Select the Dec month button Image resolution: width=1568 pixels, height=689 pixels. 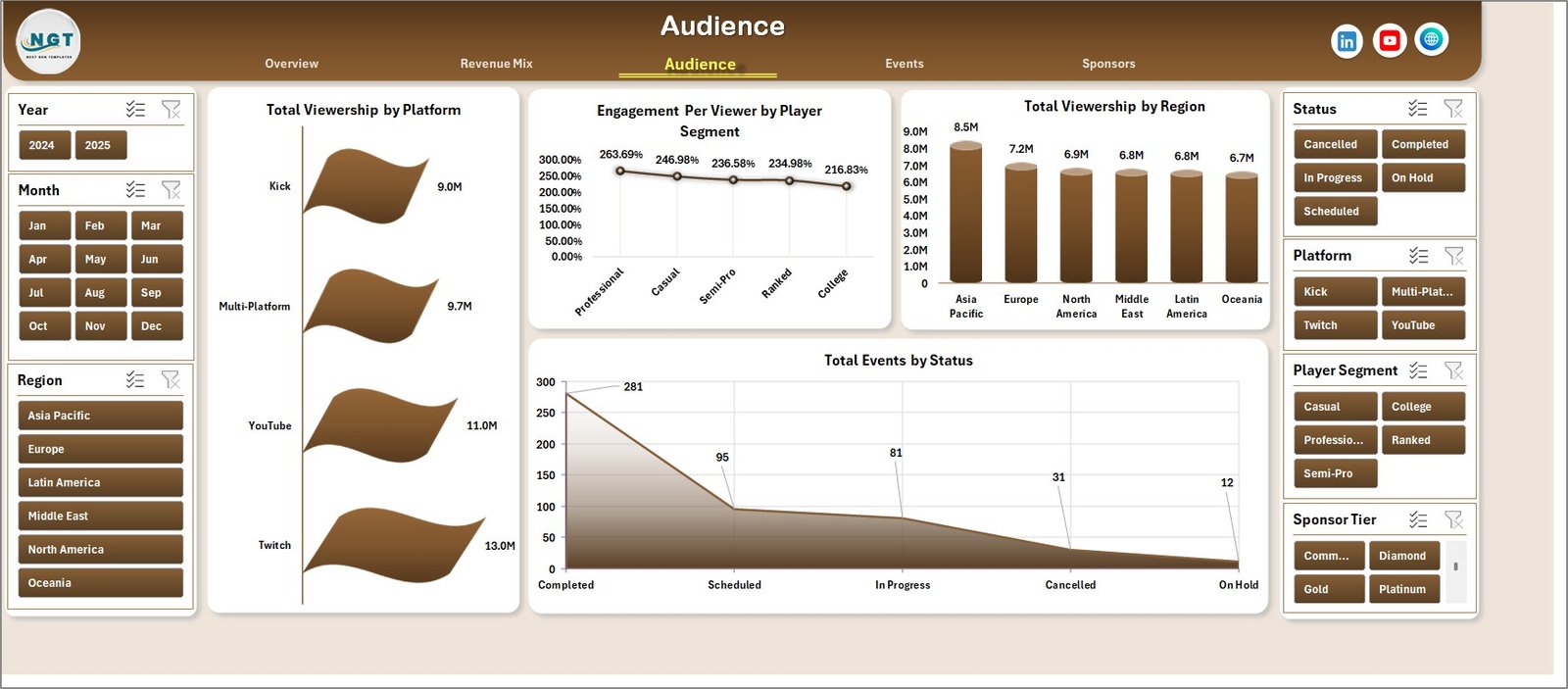click(x=157, y=325)
